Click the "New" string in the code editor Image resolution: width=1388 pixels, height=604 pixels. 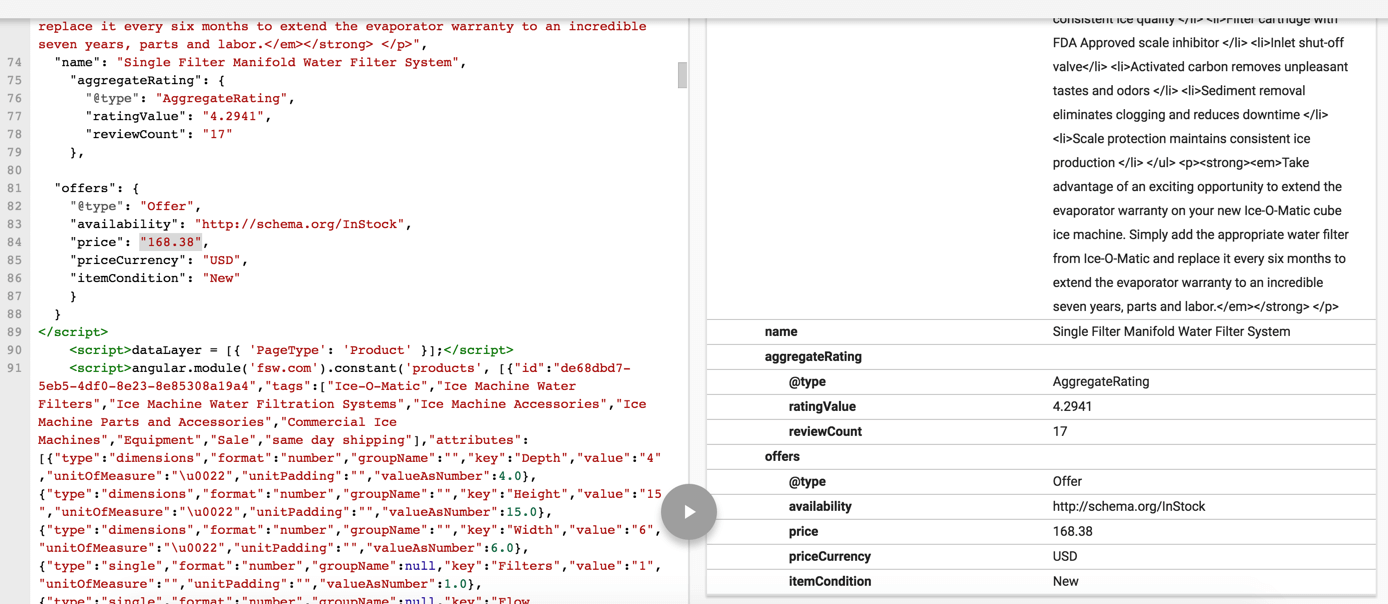coord(222,278)
